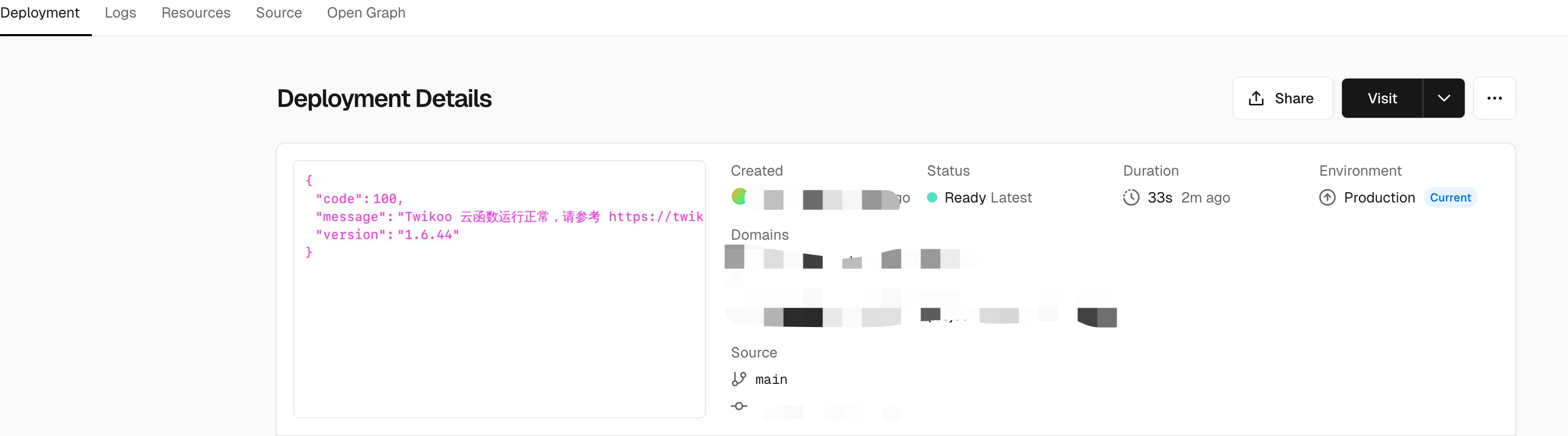This screenshot has width=1568, height=436.
Task: Select the Open Graph tab
Action: 366,13
